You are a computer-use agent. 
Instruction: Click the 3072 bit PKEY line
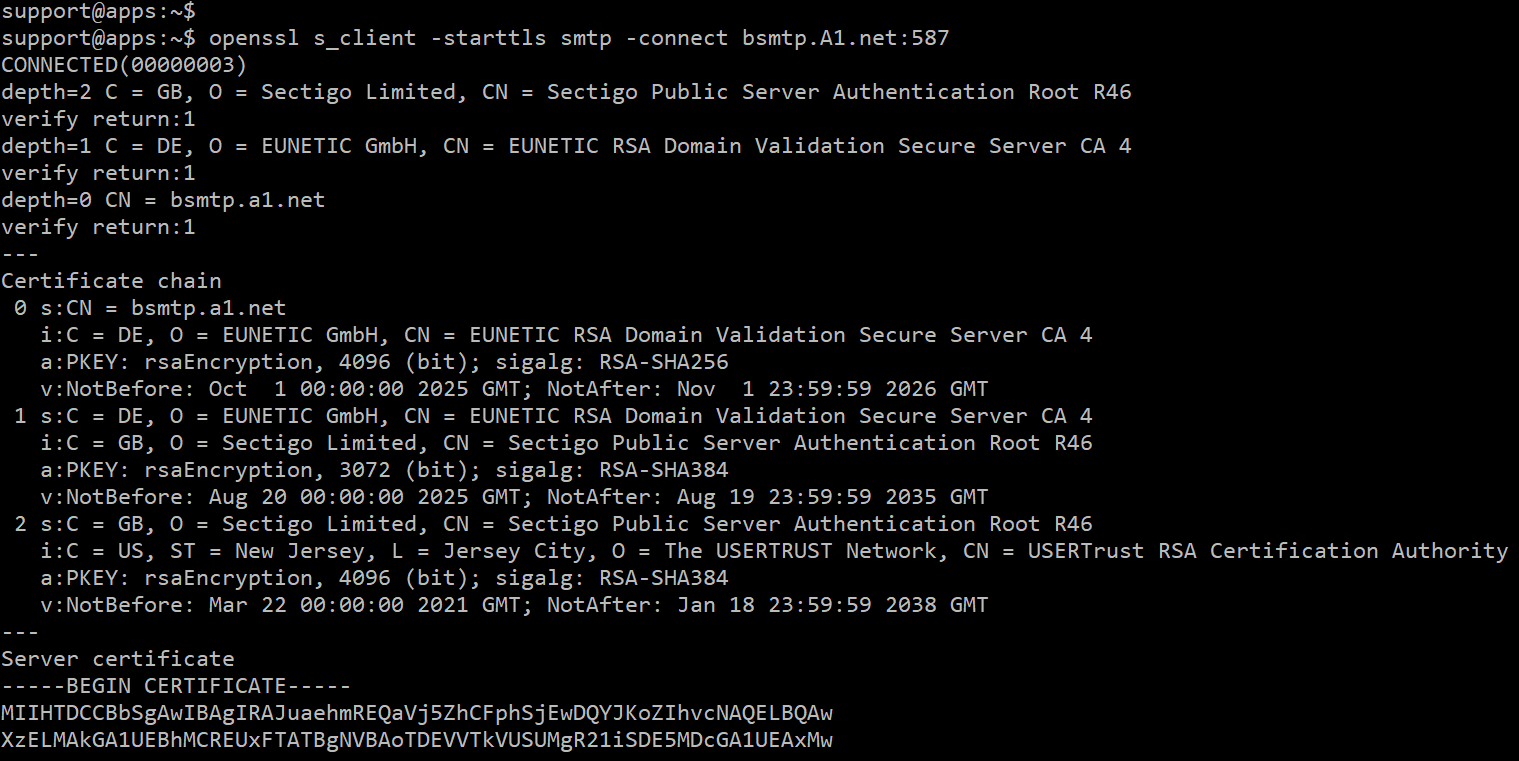385,470
